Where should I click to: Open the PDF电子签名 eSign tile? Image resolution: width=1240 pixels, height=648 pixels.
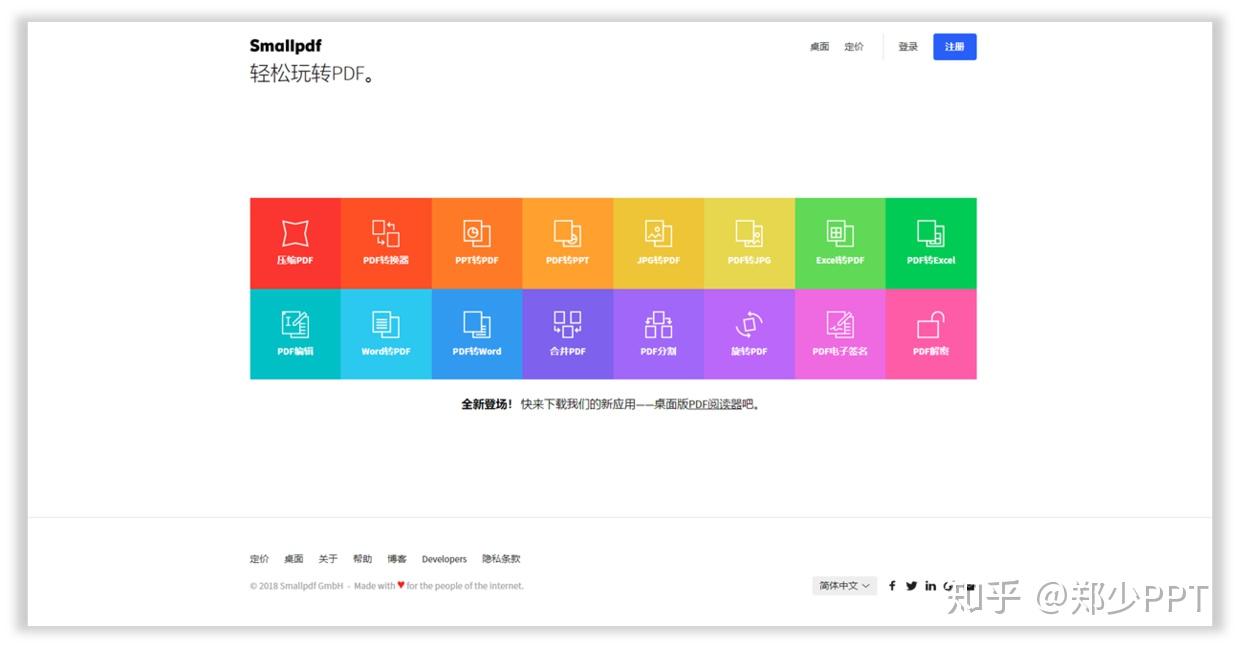[840, 334]
